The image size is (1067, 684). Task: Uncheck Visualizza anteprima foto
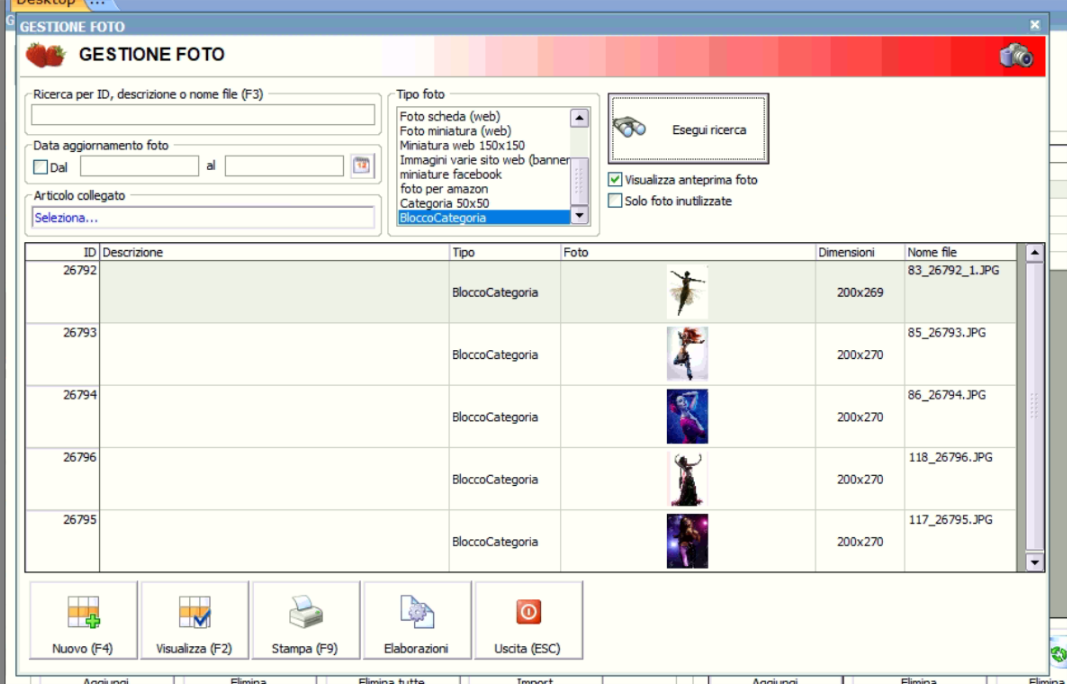(x=615, y=180)
